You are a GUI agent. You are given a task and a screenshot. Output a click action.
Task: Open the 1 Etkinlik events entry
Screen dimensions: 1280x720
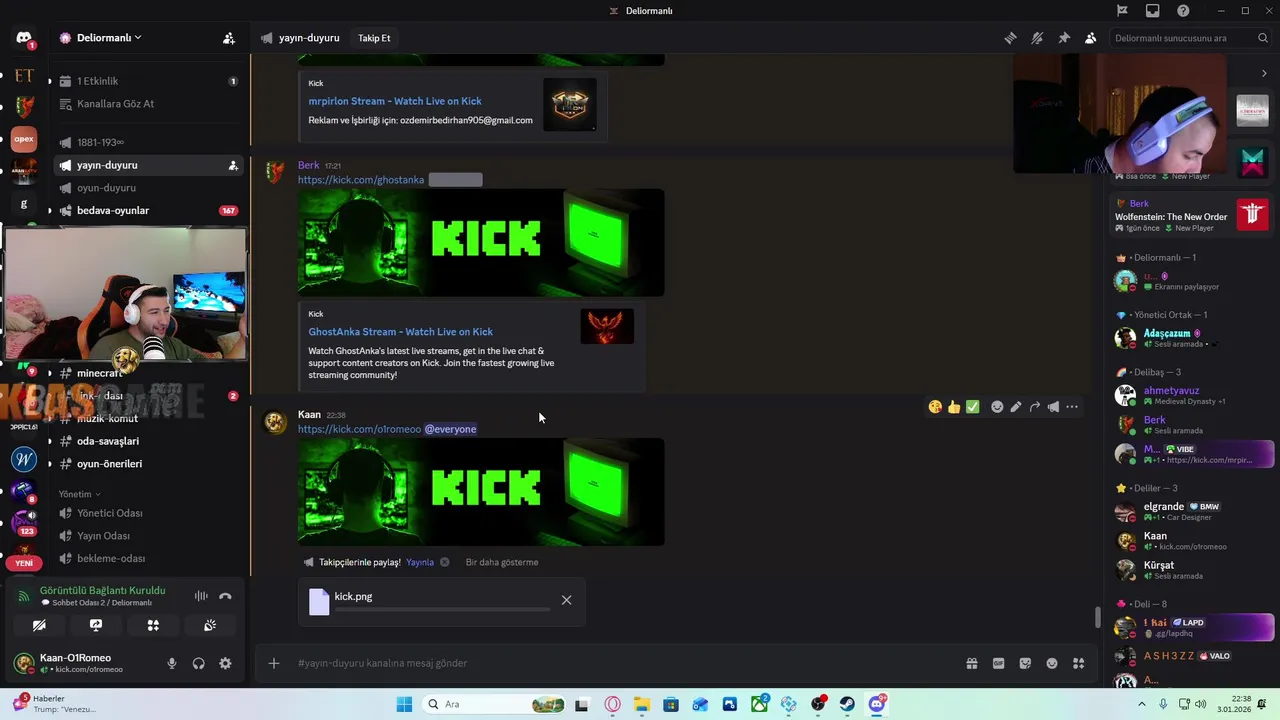[148, 81]
